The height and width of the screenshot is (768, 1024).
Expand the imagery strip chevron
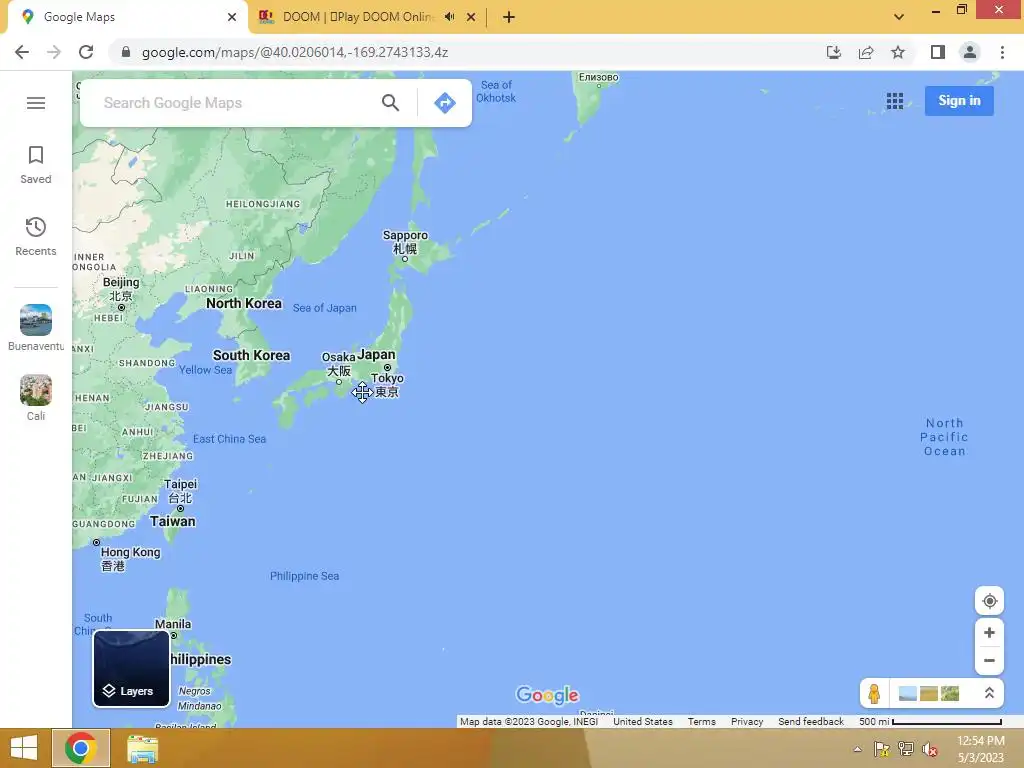tap(989, 693)
